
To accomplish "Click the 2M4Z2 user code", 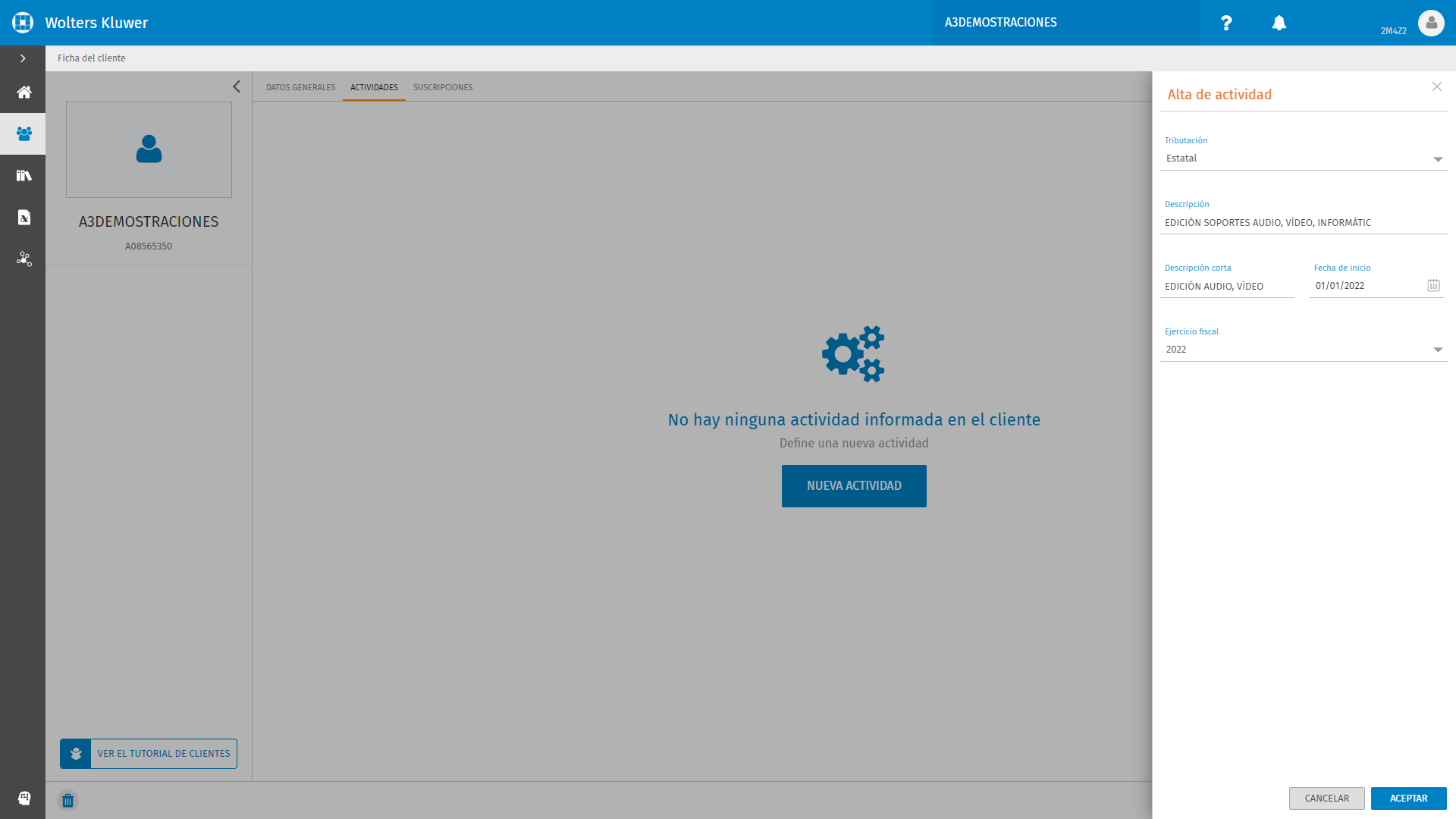I will point(1393,31).
